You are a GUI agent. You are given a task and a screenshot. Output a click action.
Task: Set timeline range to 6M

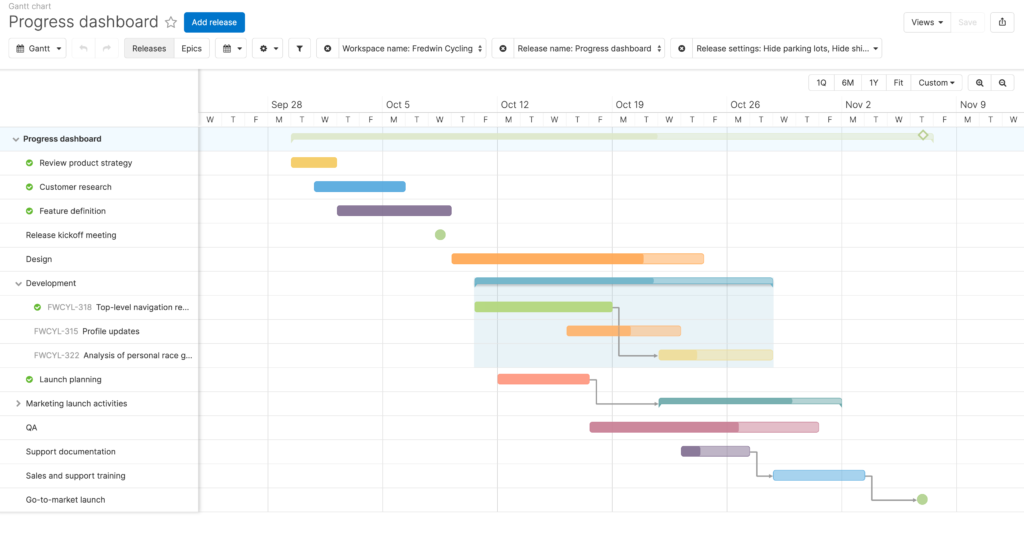(x=848, y=83)
